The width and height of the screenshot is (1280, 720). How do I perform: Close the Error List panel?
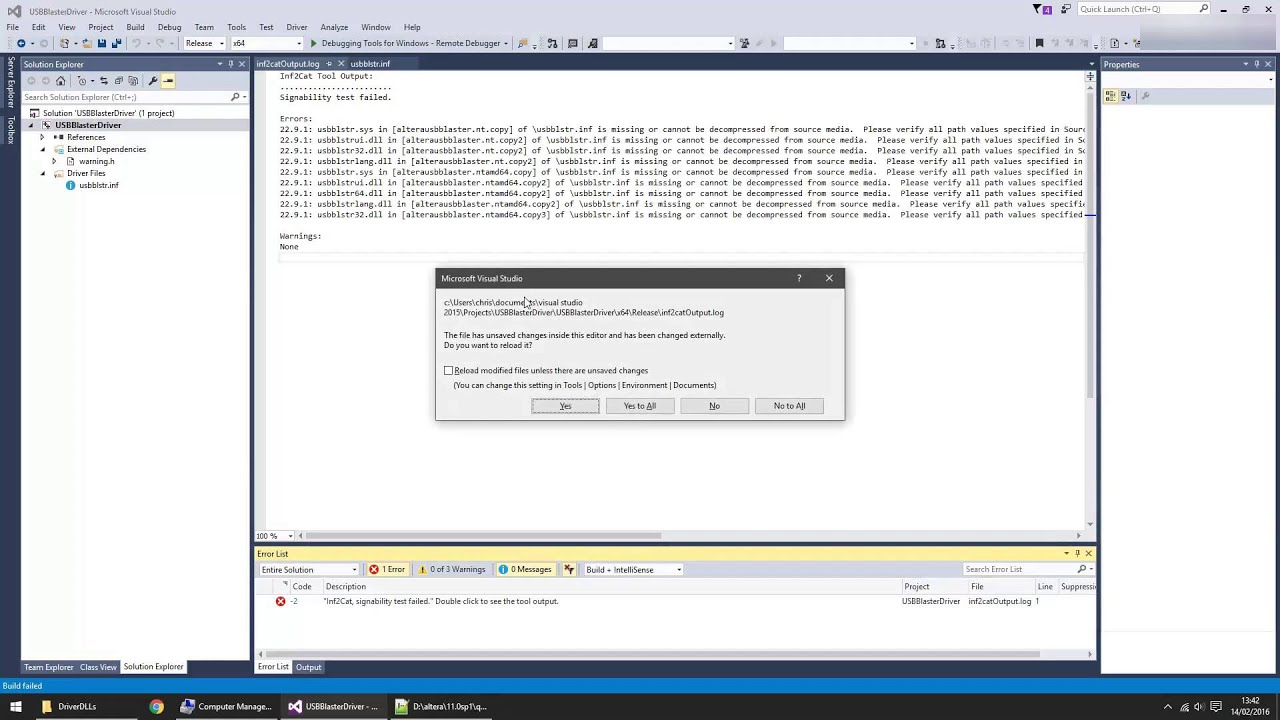tap(1088, 554)
